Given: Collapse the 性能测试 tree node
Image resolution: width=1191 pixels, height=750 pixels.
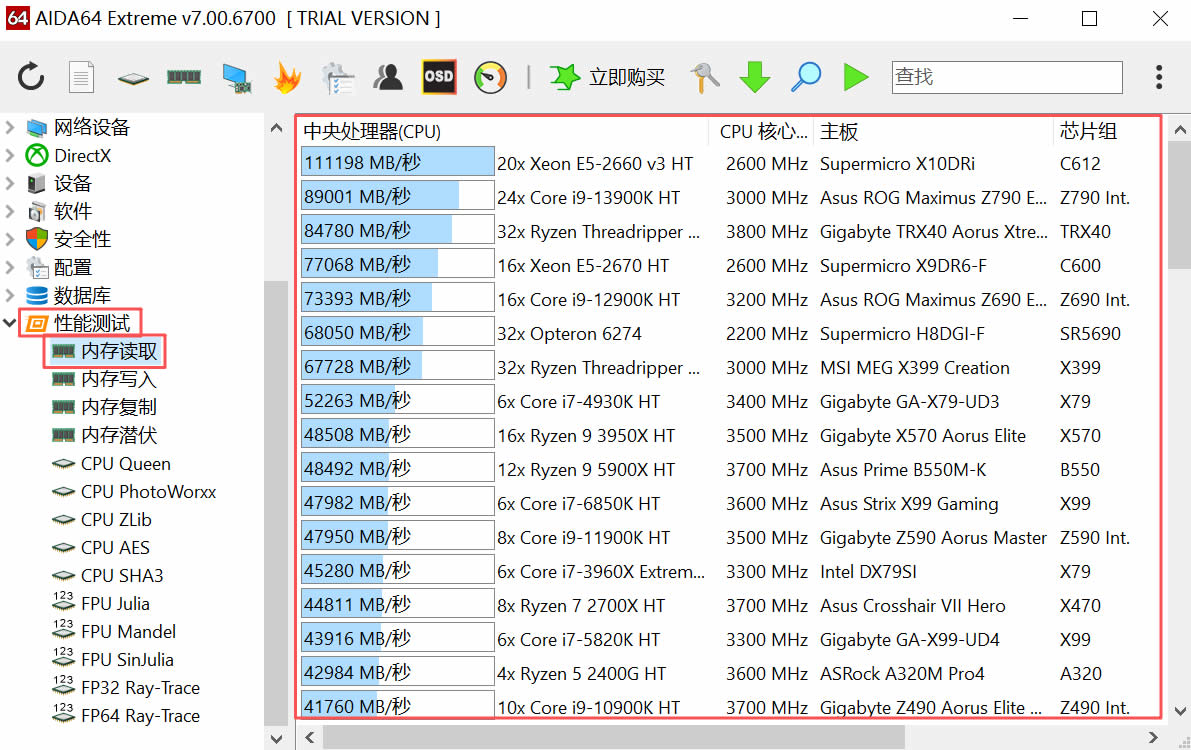Looking at the screenshot, I should tap(10, 324).
